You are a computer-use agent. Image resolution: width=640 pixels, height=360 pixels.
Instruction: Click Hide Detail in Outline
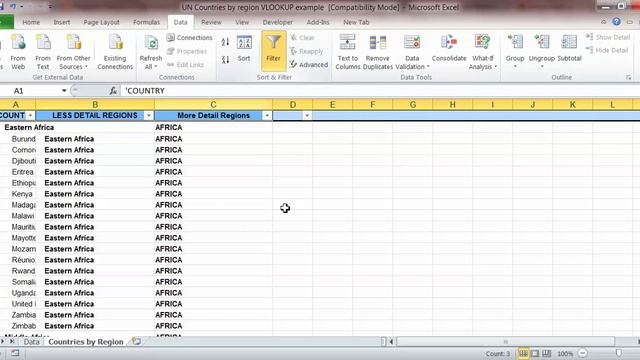tap(607, 50)
